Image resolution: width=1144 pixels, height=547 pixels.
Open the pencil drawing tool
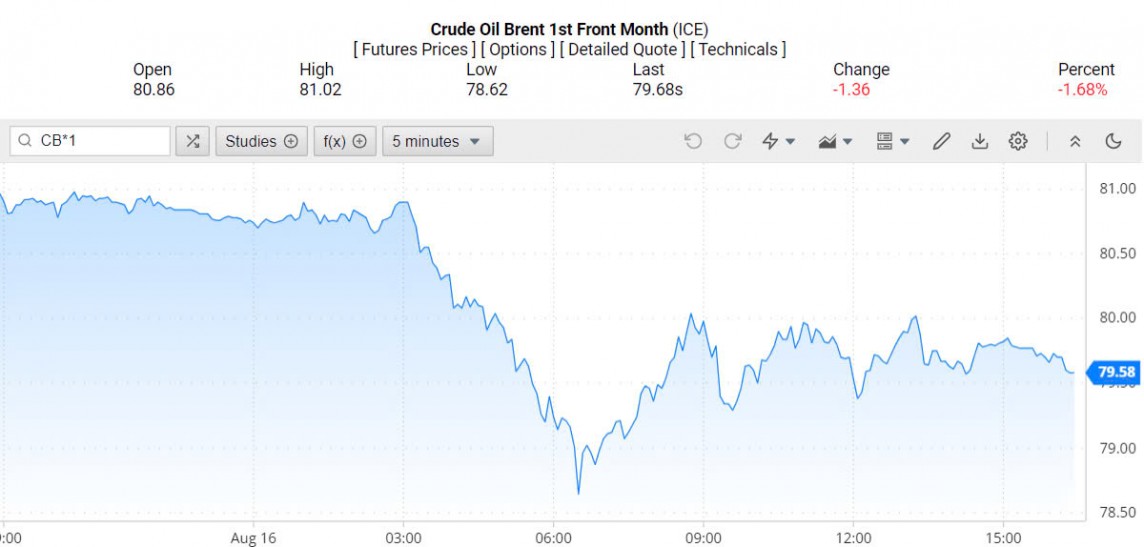[941, 141]
